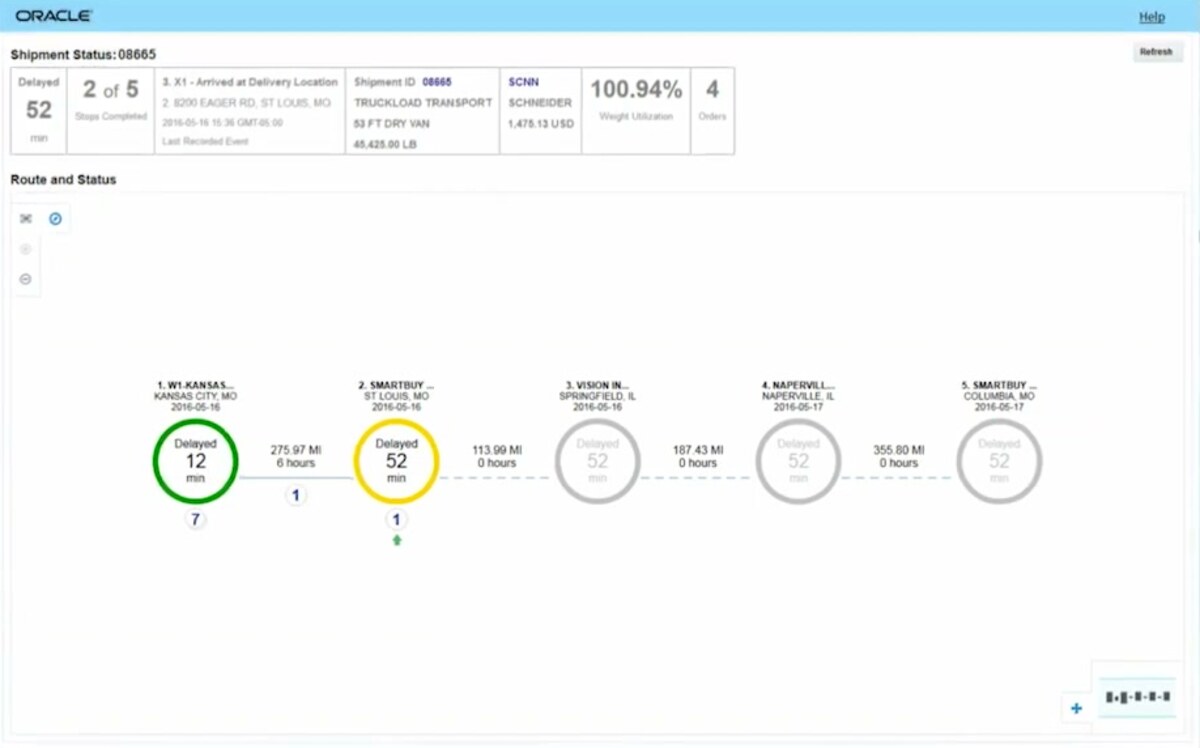
Task: Click the greyed-out zoom in icon
Action: pyautogui.click(x=26, y=249)
